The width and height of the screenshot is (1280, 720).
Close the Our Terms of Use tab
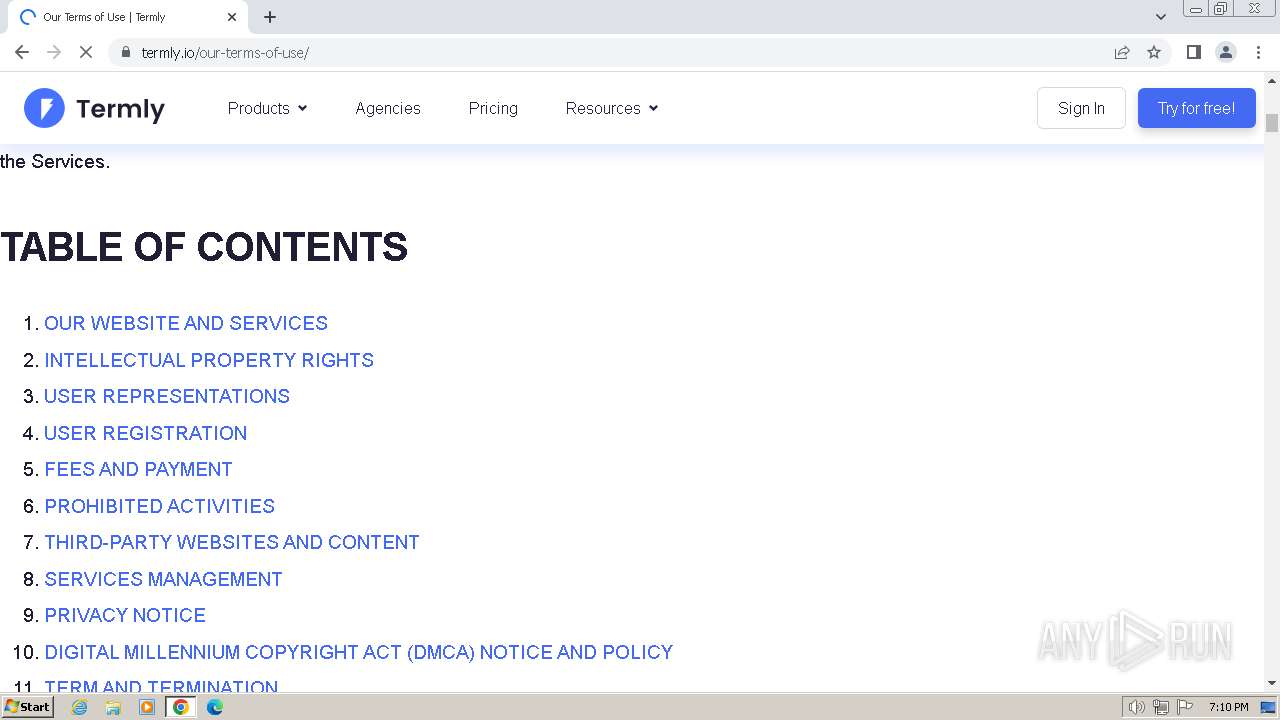(x=232, y=17)
